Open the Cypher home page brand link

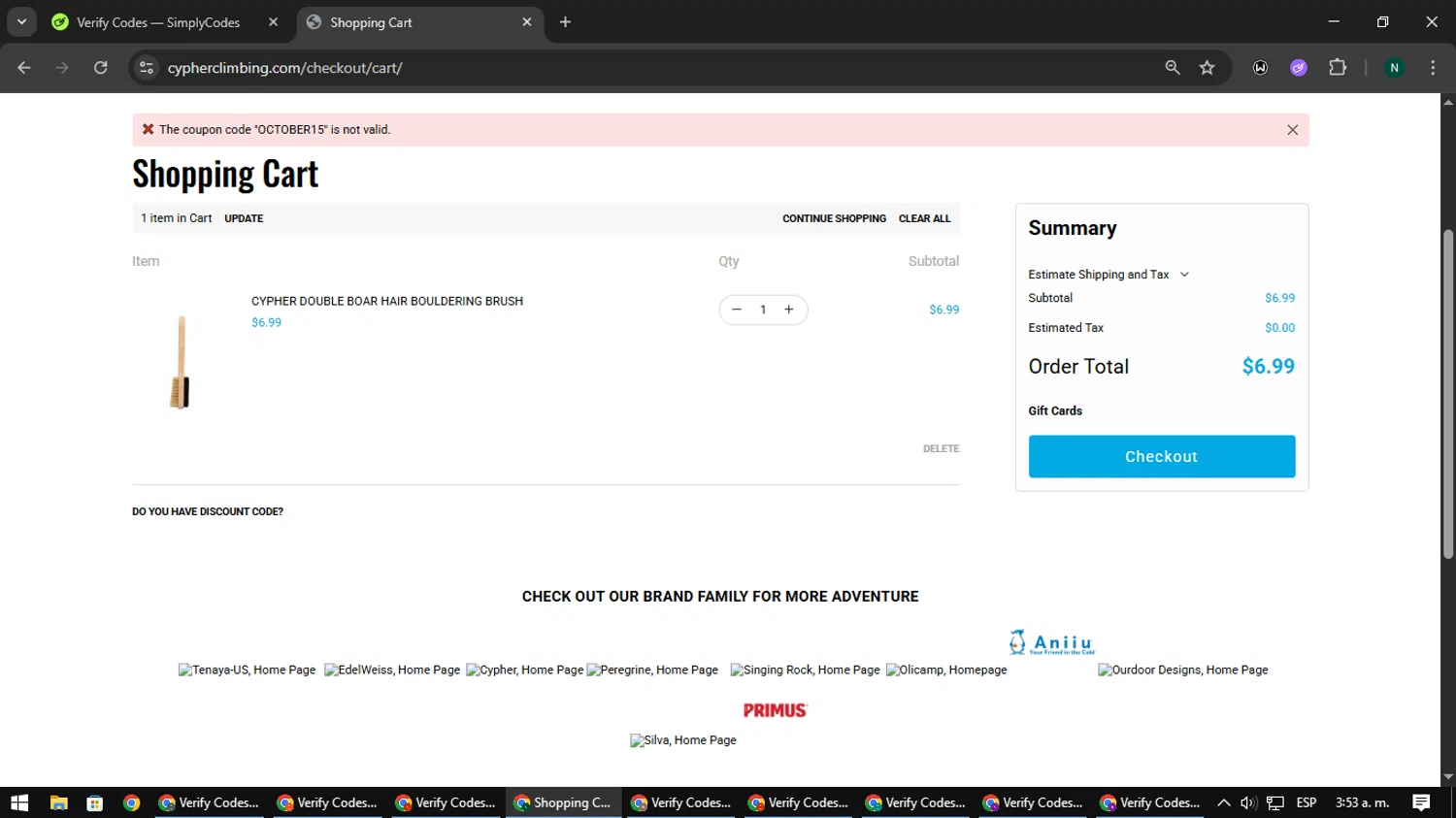[x=525, y=670]
